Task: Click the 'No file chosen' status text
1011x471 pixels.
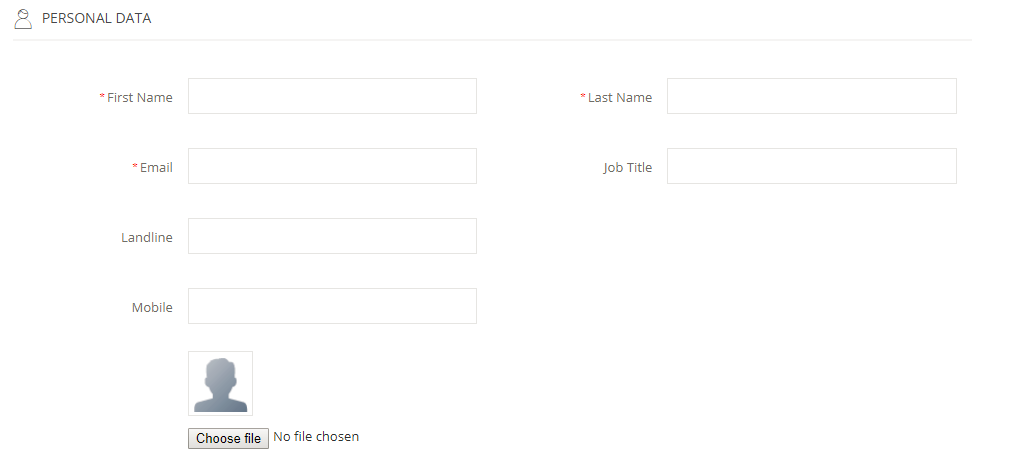Action: coord(316,437)
